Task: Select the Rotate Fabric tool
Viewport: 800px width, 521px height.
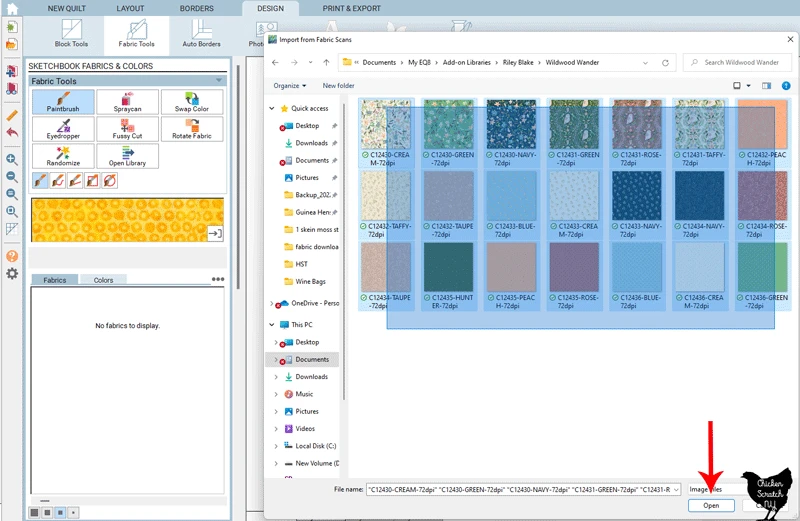Action: click(192, 129)
